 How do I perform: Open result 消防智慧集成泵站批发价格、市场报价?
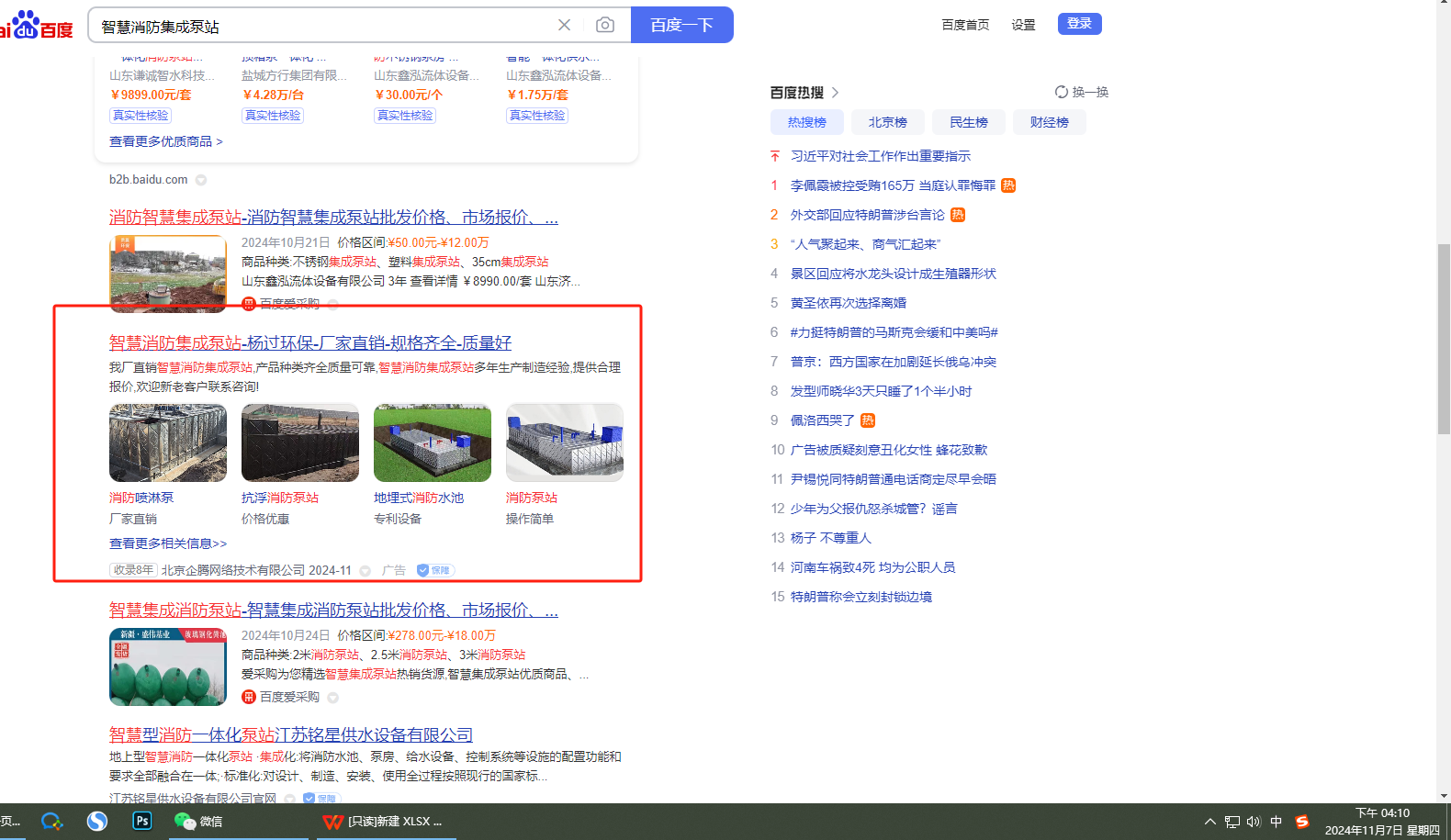tap(333, 218)
